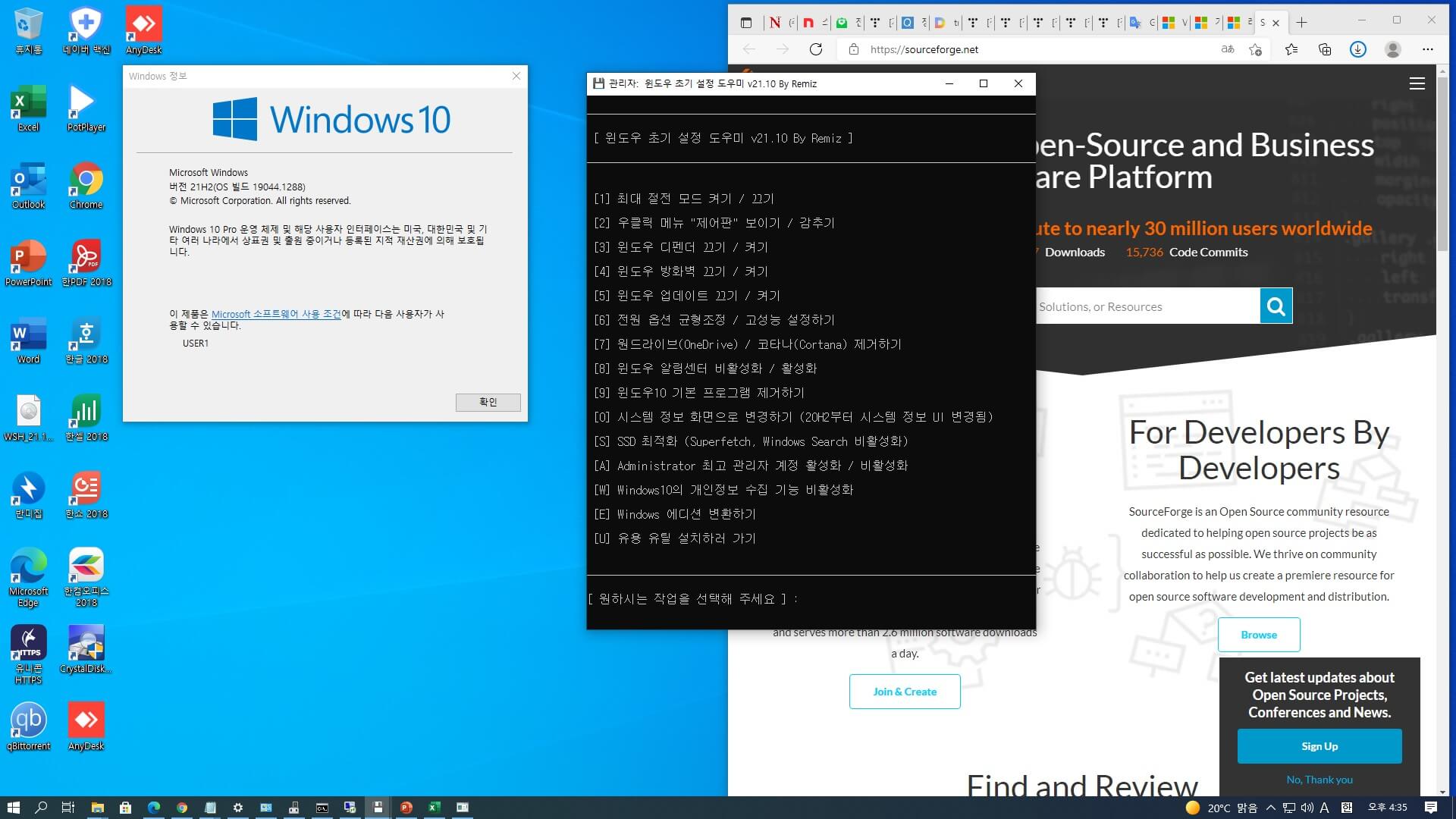Open the network tray icon
This screenshot has height=819, width=1456.
[1289, 808]
